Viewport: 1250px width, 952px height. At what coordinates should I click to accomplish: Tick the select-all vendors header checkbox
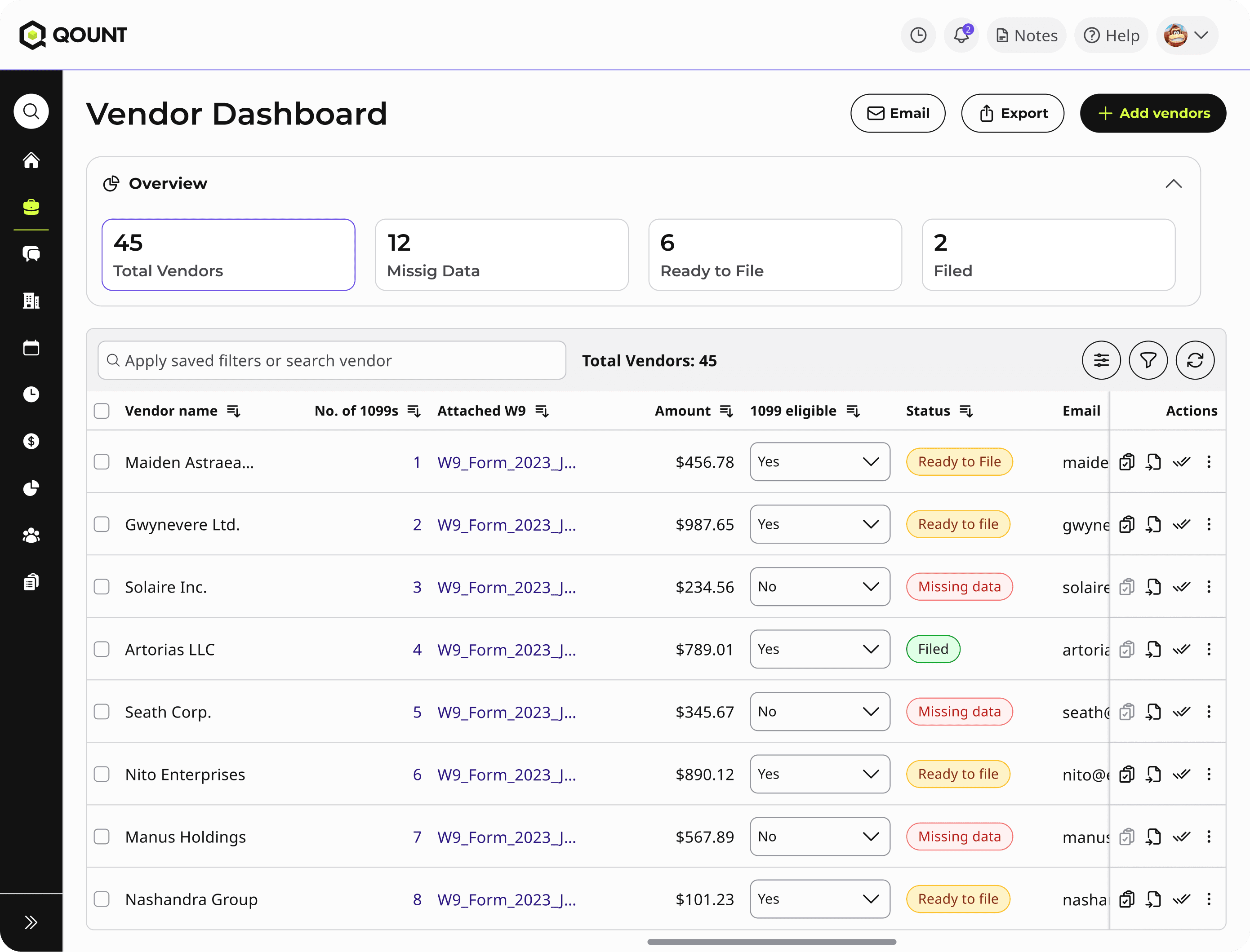102,411
